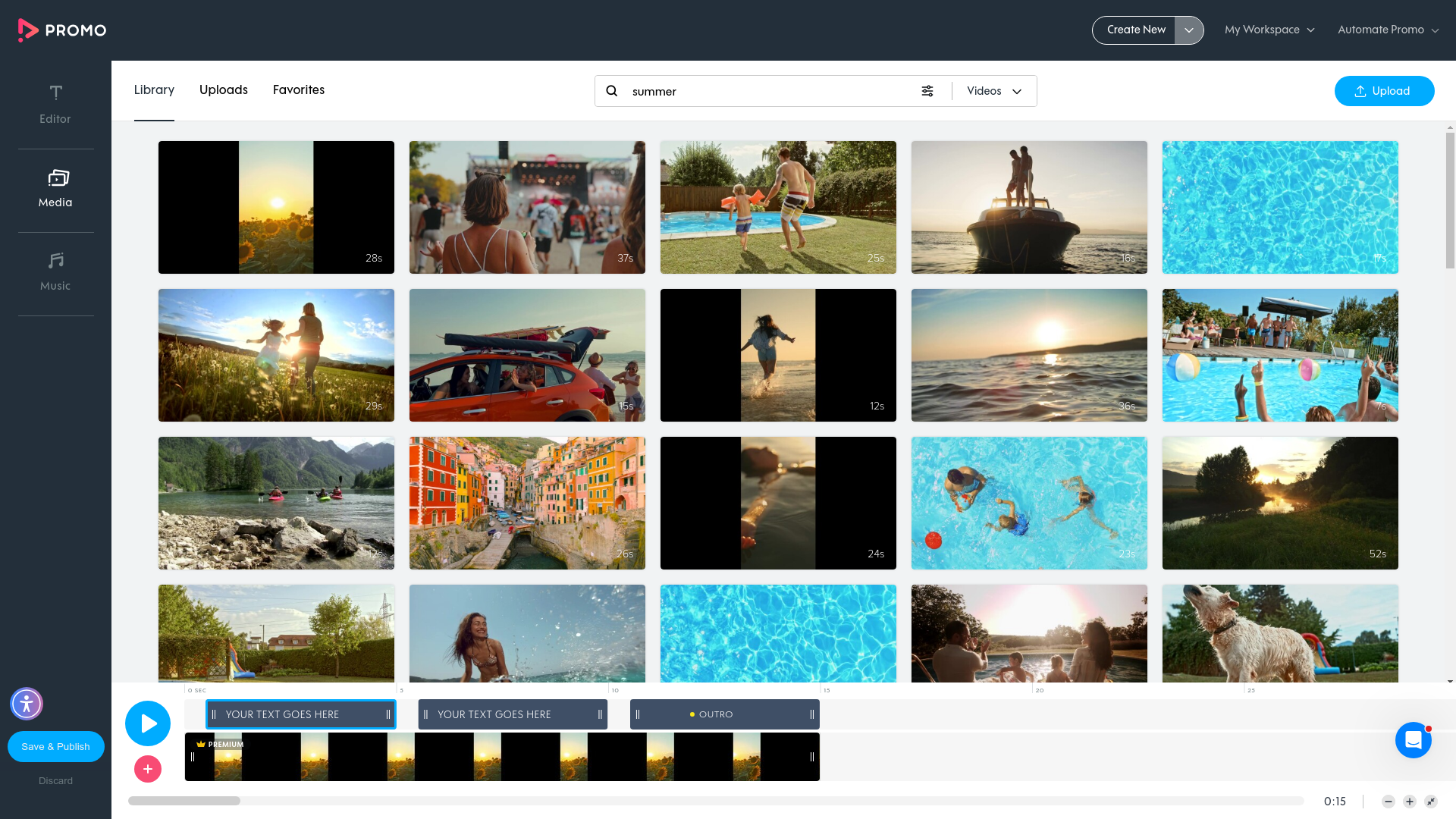Open the Videos media type dropdown
Viewport: 1456px width, 819px height.
pos(994,91)
